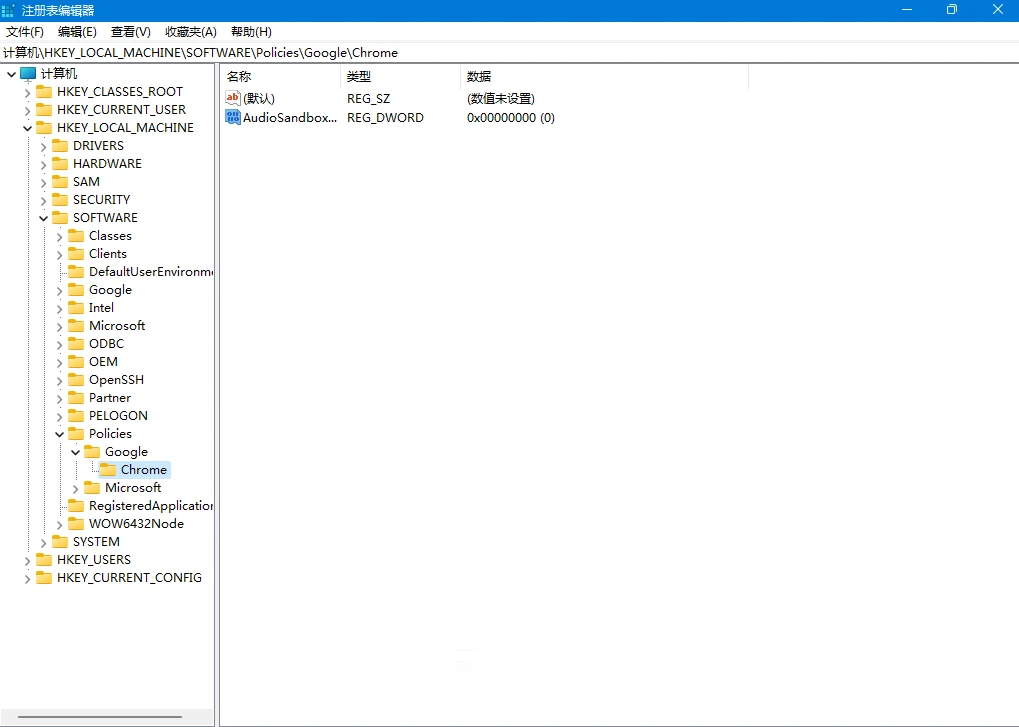Collapse HKEY_LOCAL_MACHINE chevron
Viewport: 1019px width, 727px height.
pyautogui.click(x=27, y=128)
